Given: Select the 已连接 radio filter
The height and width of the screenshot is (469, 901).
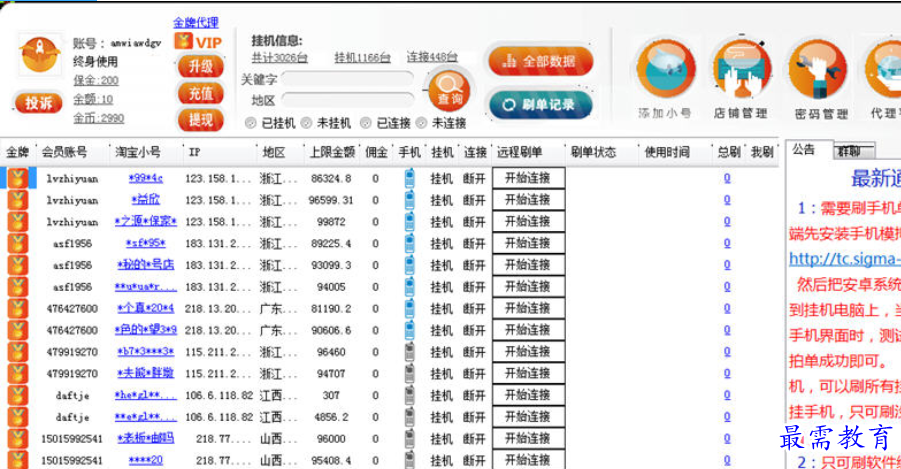Looking at the screenshot, I should point(365,123).
